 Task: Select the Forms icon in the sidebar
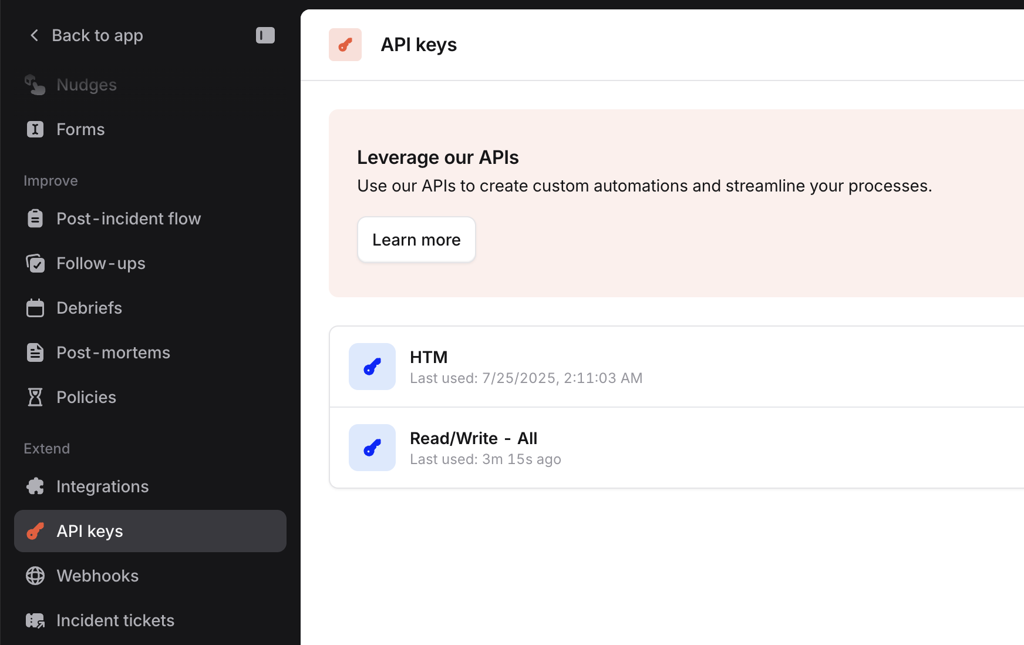34,129
